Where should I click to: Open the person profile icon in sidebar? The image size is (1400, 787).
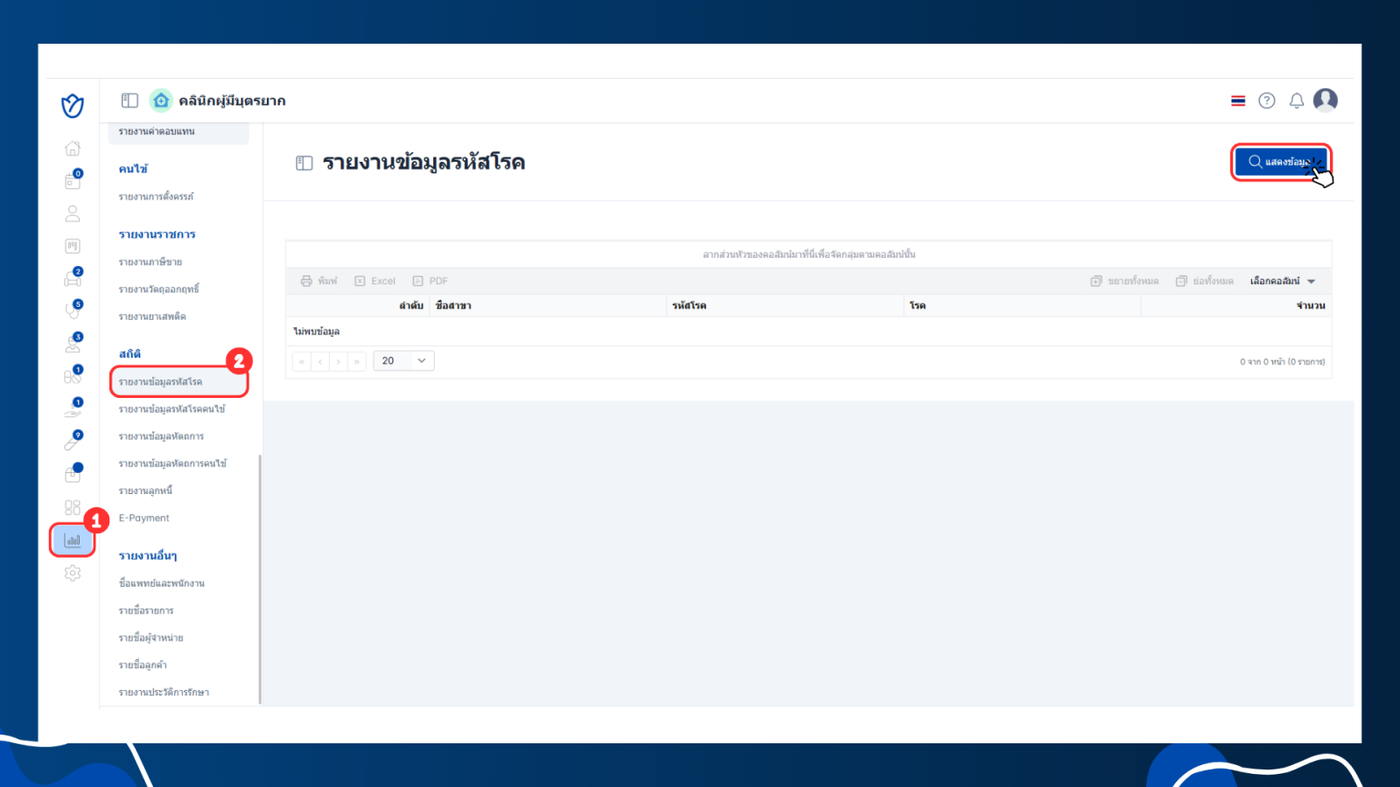click(72, 214)
